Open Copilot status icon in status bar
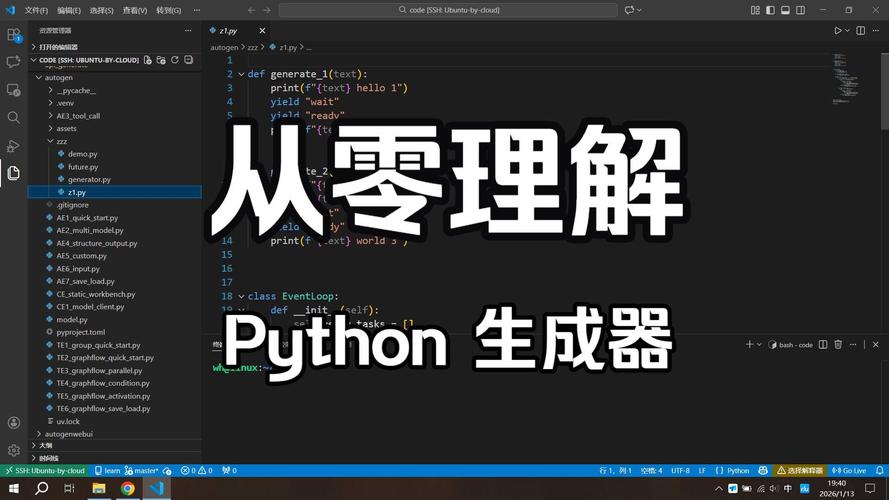Viewport: 889px width, 500px height. click(763, 471)
